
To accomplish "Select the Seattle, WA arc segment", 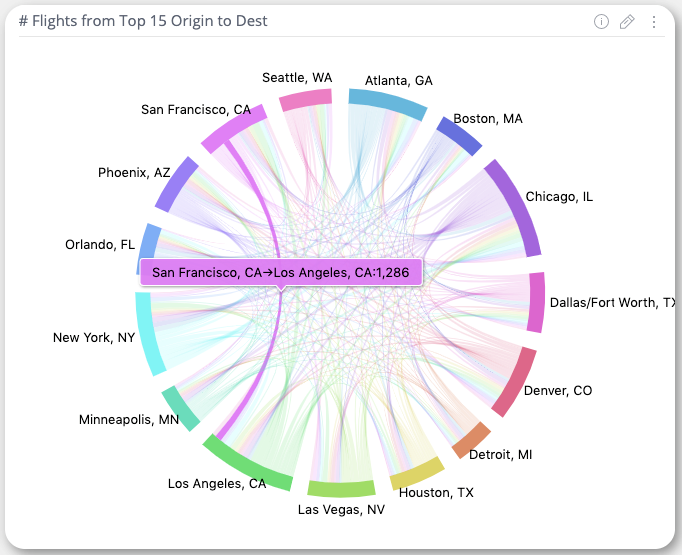I will coord(306,100).
